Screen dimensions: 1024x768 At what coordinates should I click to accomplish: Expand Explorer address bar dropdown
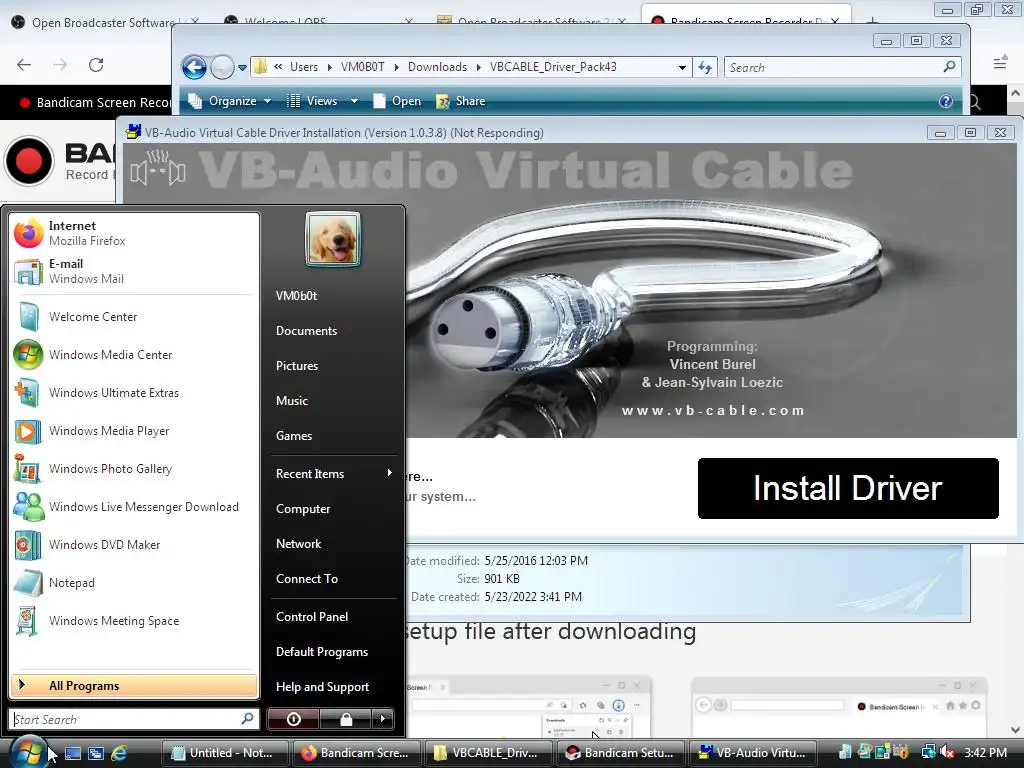pyautogui.click(x=682, y=67)
